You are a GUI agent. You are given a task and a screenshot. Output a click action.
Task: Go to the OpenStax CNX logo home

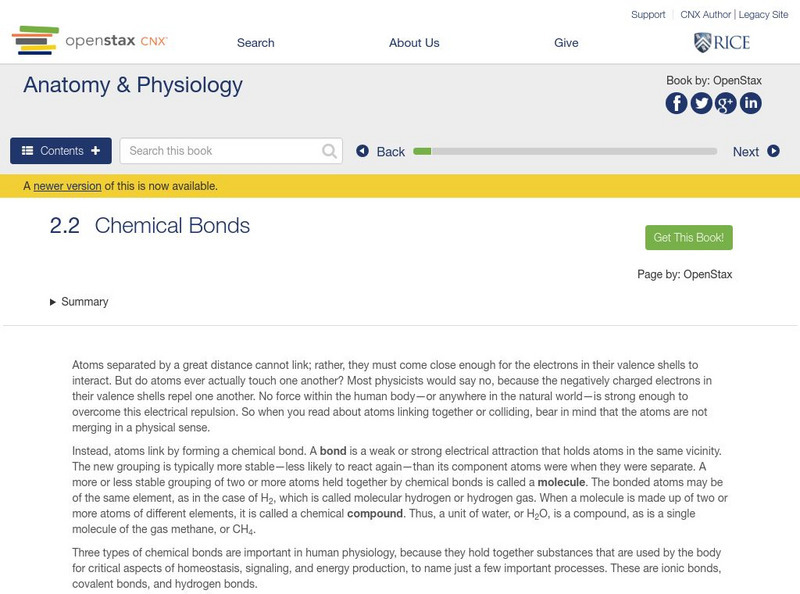point(90,41)
